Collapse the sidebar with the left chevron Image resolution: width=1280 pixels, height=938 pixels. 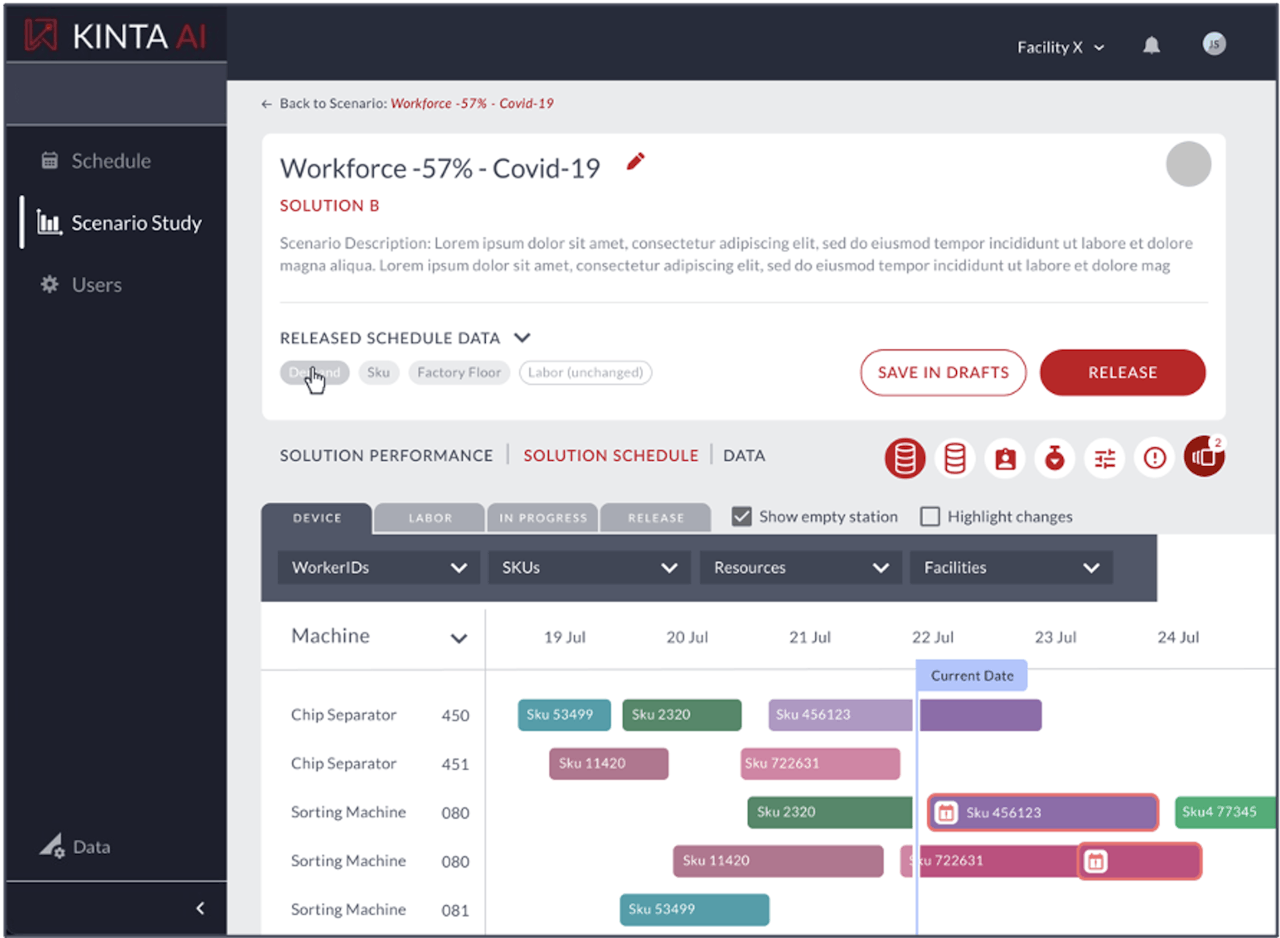(200, 908)
